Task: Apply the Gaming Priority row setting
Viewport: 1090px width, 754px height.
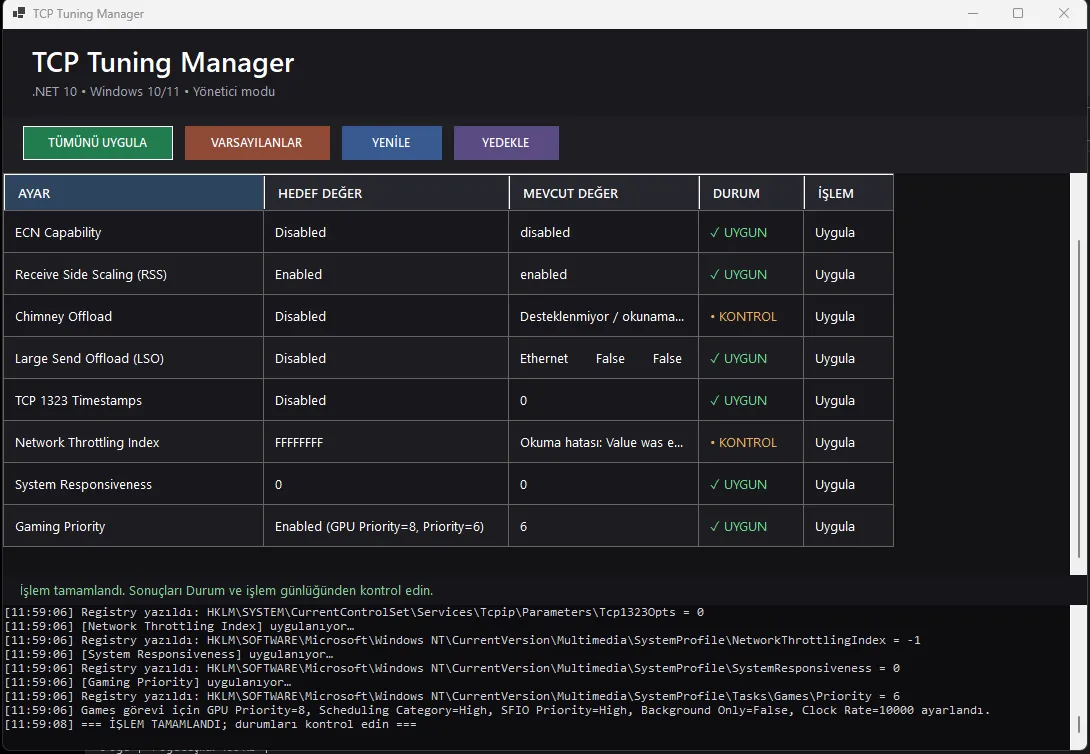Action: (835, 526)
